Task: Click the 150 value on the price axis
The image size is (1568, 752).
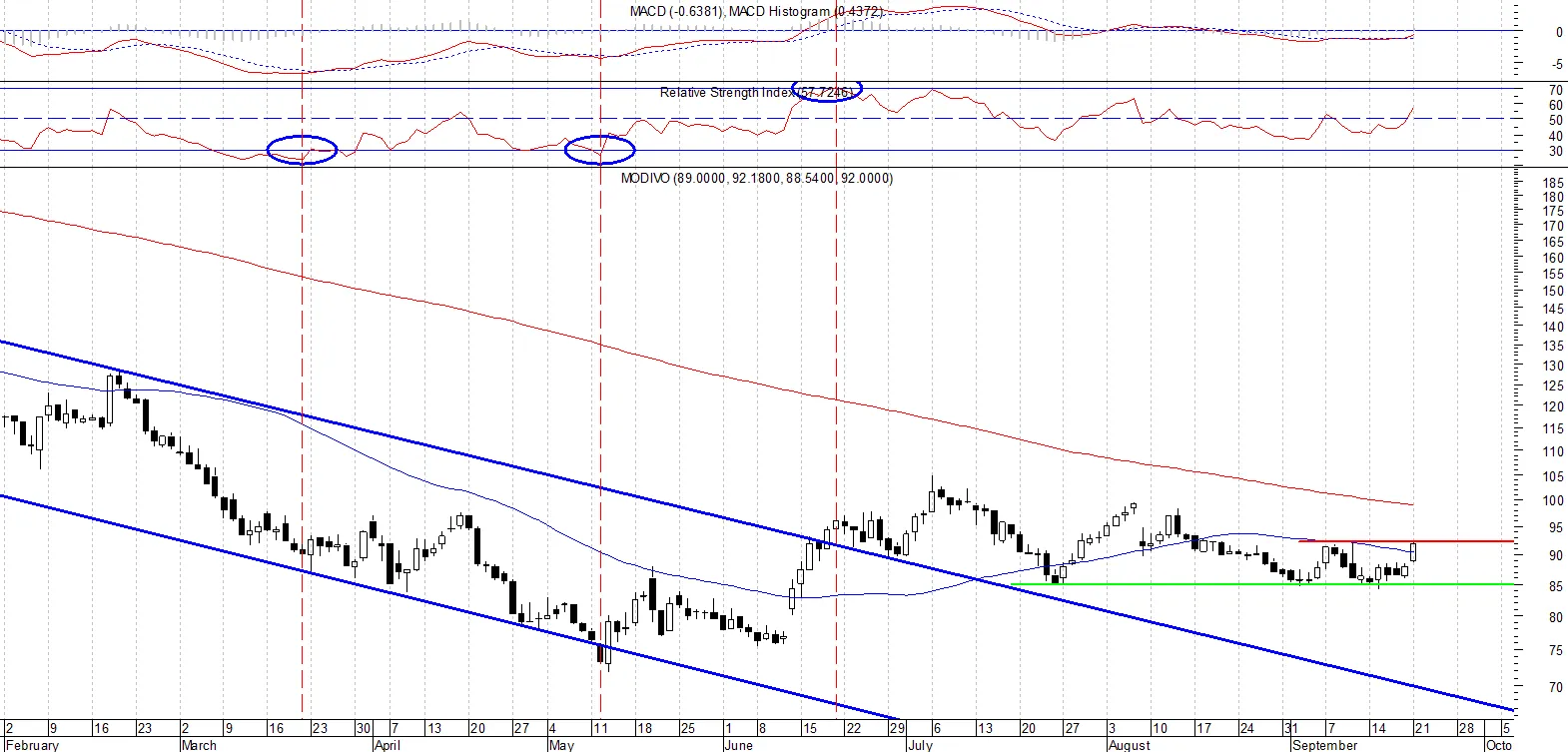Action: [1553, 291]
